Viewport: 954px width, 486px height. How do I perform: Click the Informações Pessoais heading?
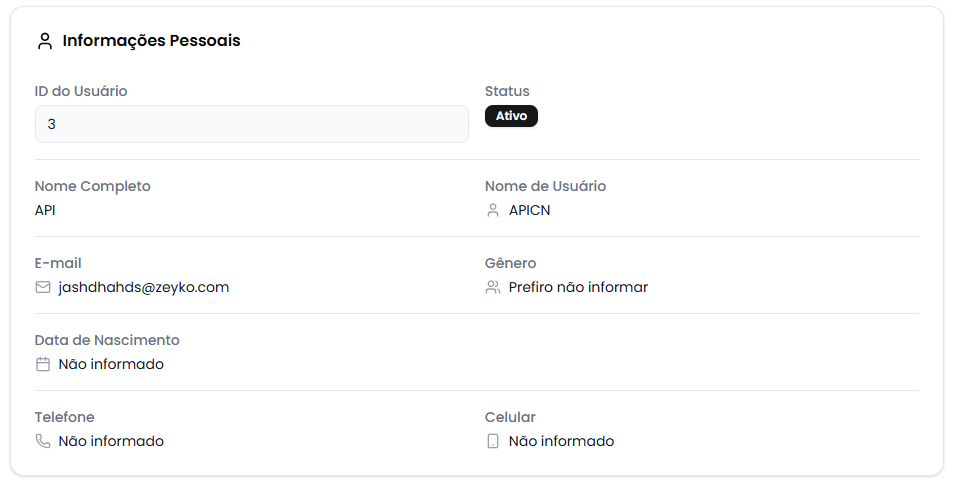[151, 41]
